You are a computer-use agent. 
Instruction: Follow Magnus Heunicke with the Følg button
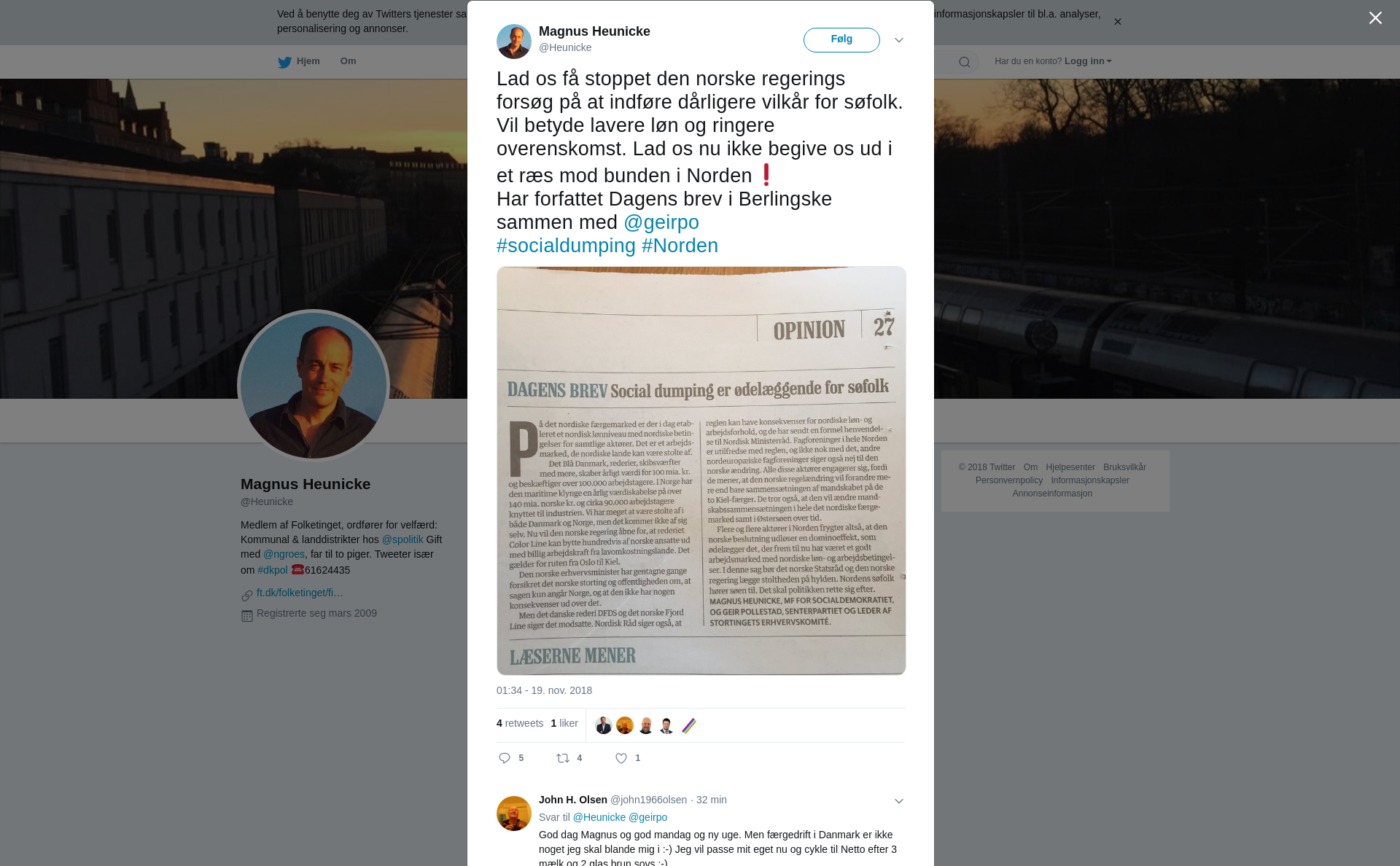click(841, 40)
